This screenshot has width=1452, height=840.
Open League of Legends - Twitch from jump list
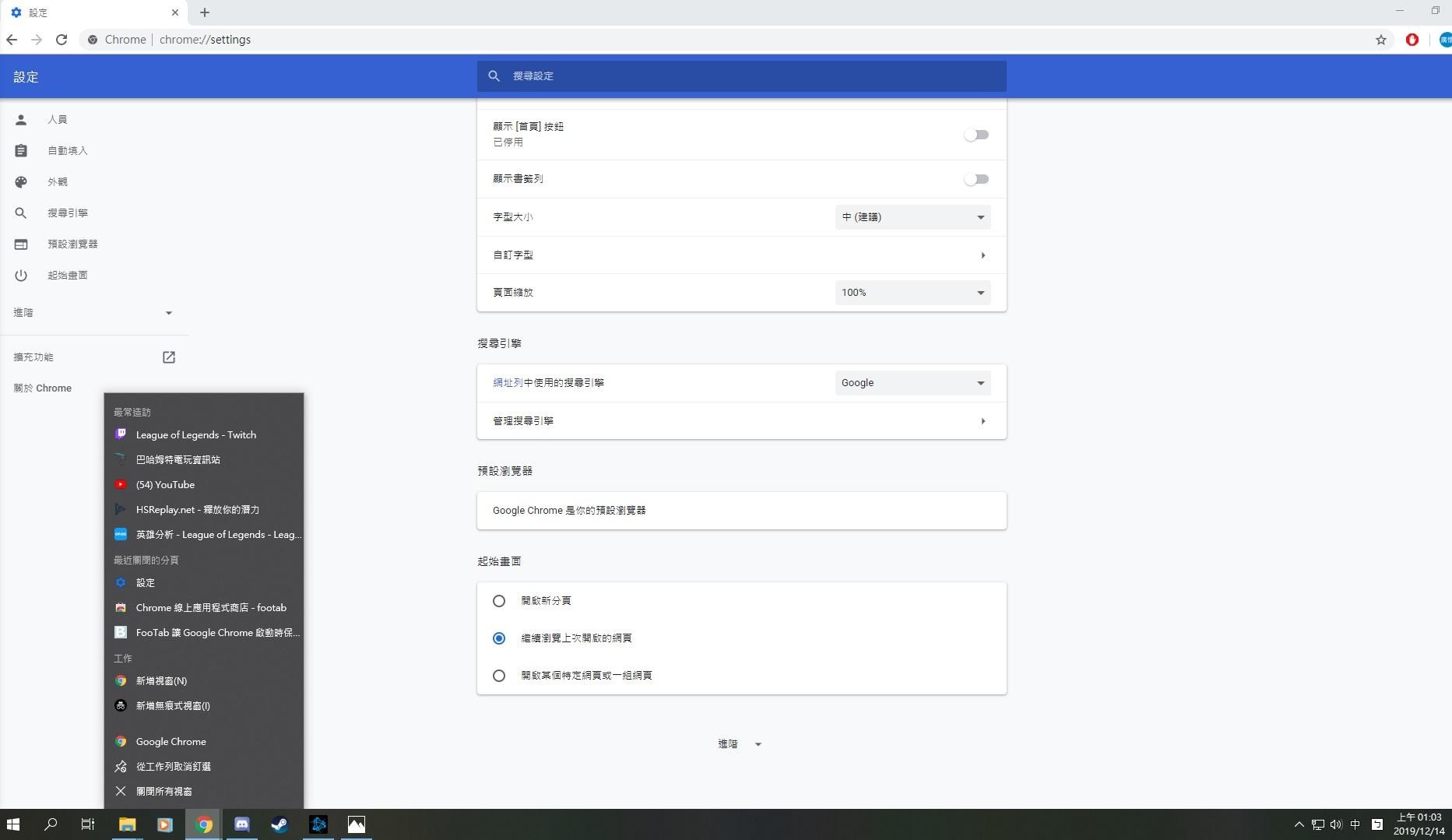[x=195, y=434]
